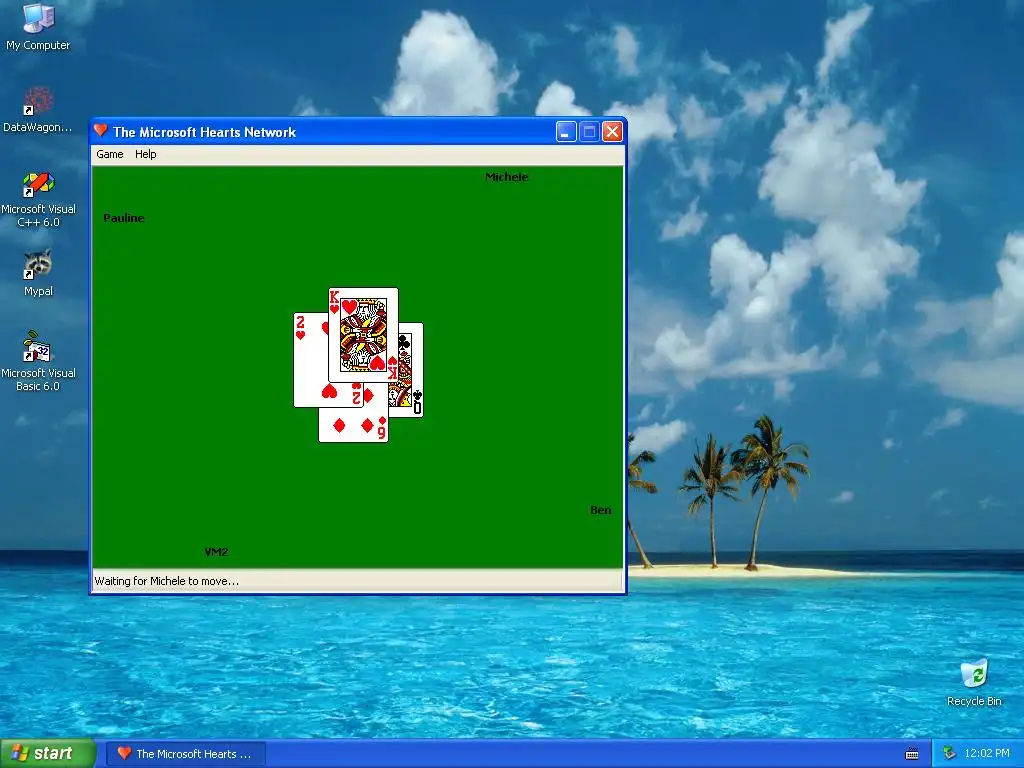Viewport: 1024px width, 768px height.
Task: Click the player name VM2
Action: [x=216, y=552]
